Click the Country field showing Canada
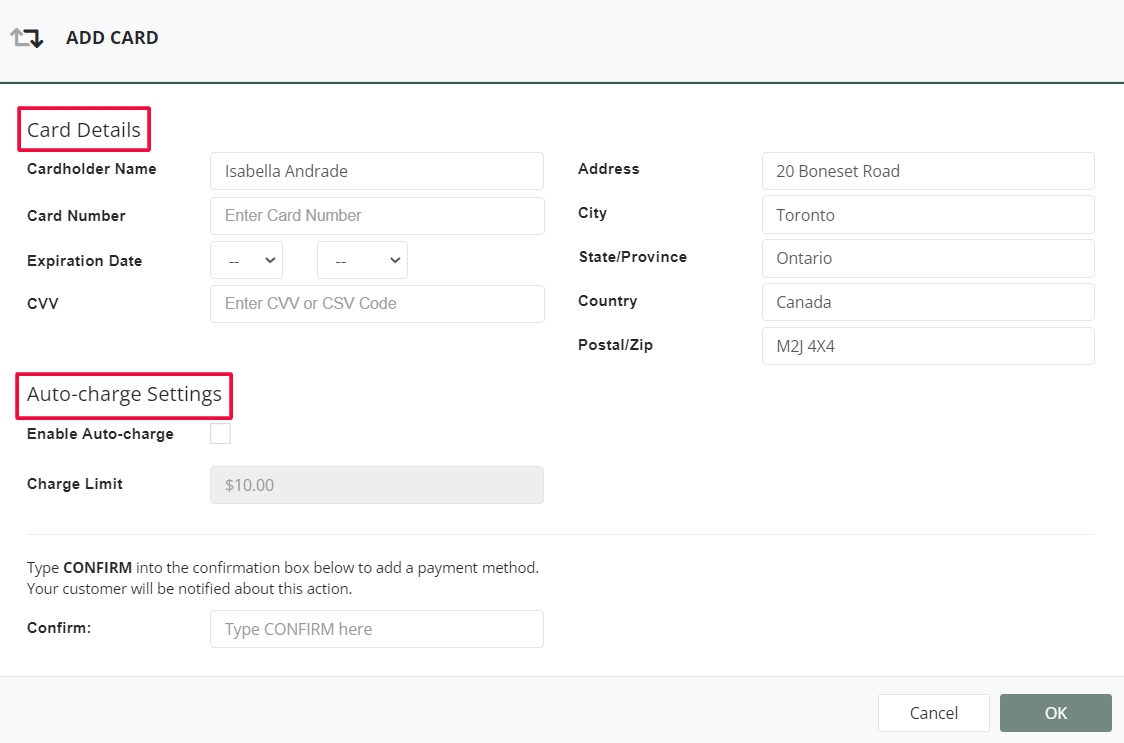 (928, 302)
